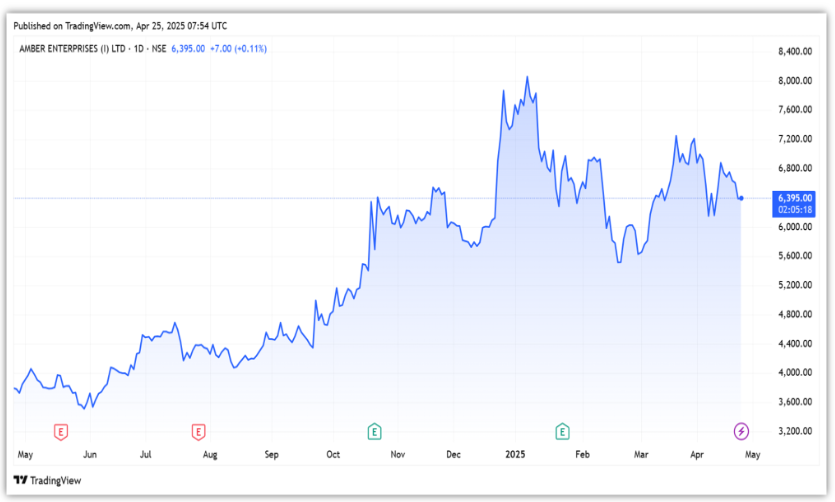Screen dimensions: 835x502
Task: Click the red earnings marker near June
Action: click(x=61, y=432)
